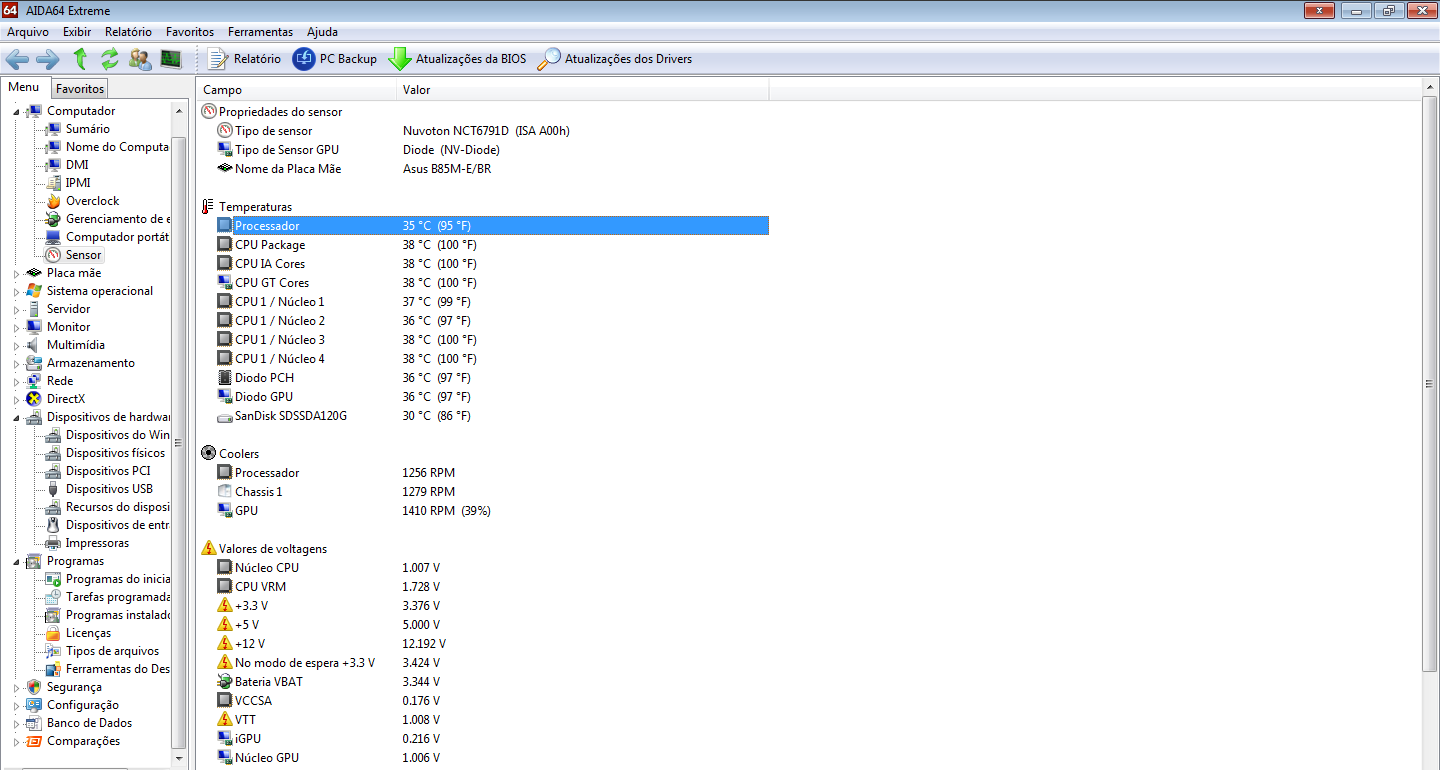Select the Chassis 1 cooler row
The height and width of the screenshot is (770, 1440).
492,492
